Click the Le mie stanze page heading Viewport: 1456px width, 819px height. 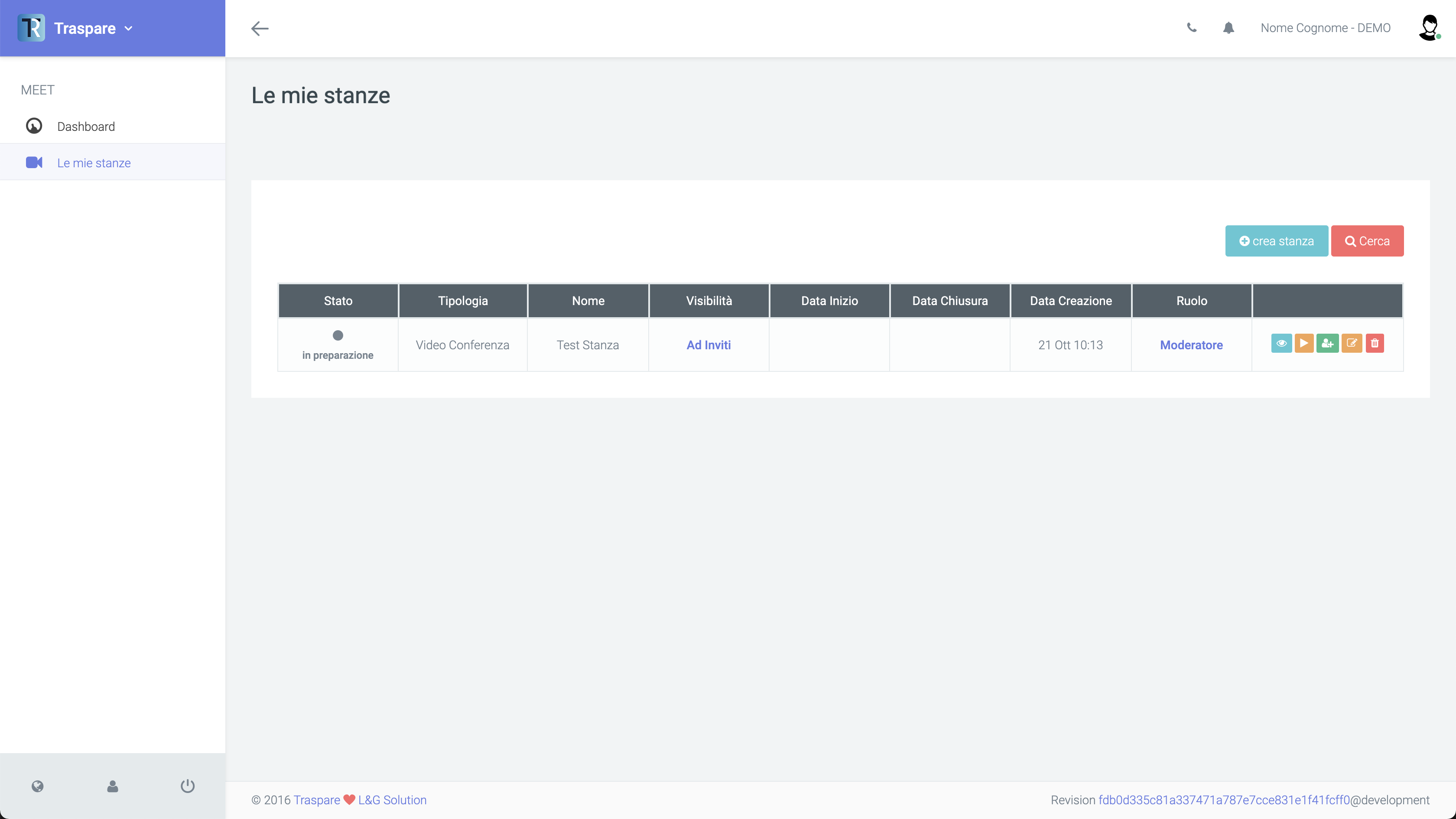pyautogui.click(x=321, y=95)
